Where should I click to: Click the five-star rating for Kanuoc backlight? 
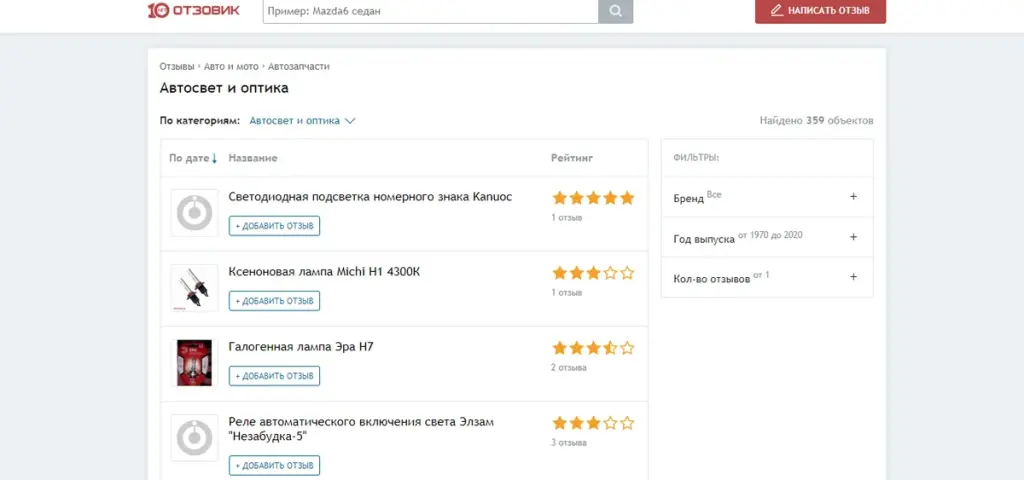tap(593, 198)
